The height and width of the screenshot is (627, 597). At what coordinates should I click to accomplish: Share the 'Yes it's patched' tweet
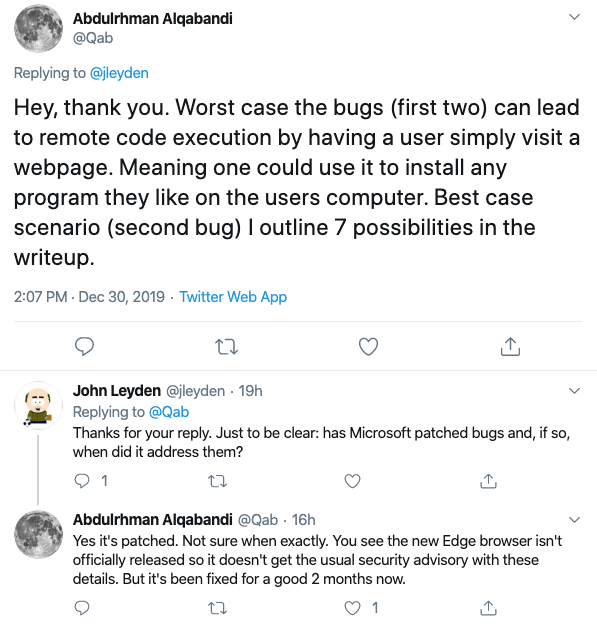coord(488,608)
